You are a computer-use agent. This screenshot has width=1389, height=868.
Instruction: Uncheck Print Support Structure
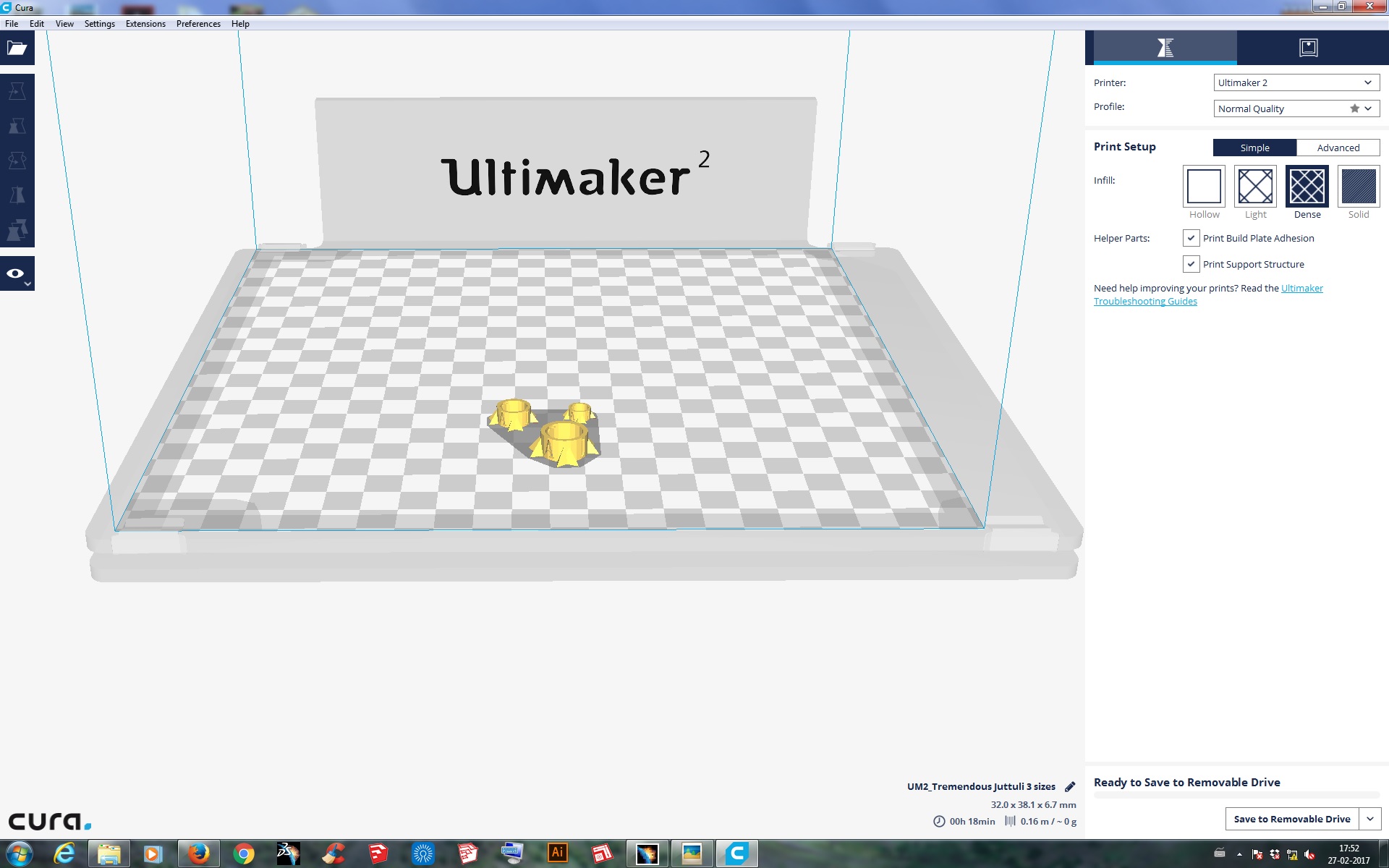point(1191,264)
